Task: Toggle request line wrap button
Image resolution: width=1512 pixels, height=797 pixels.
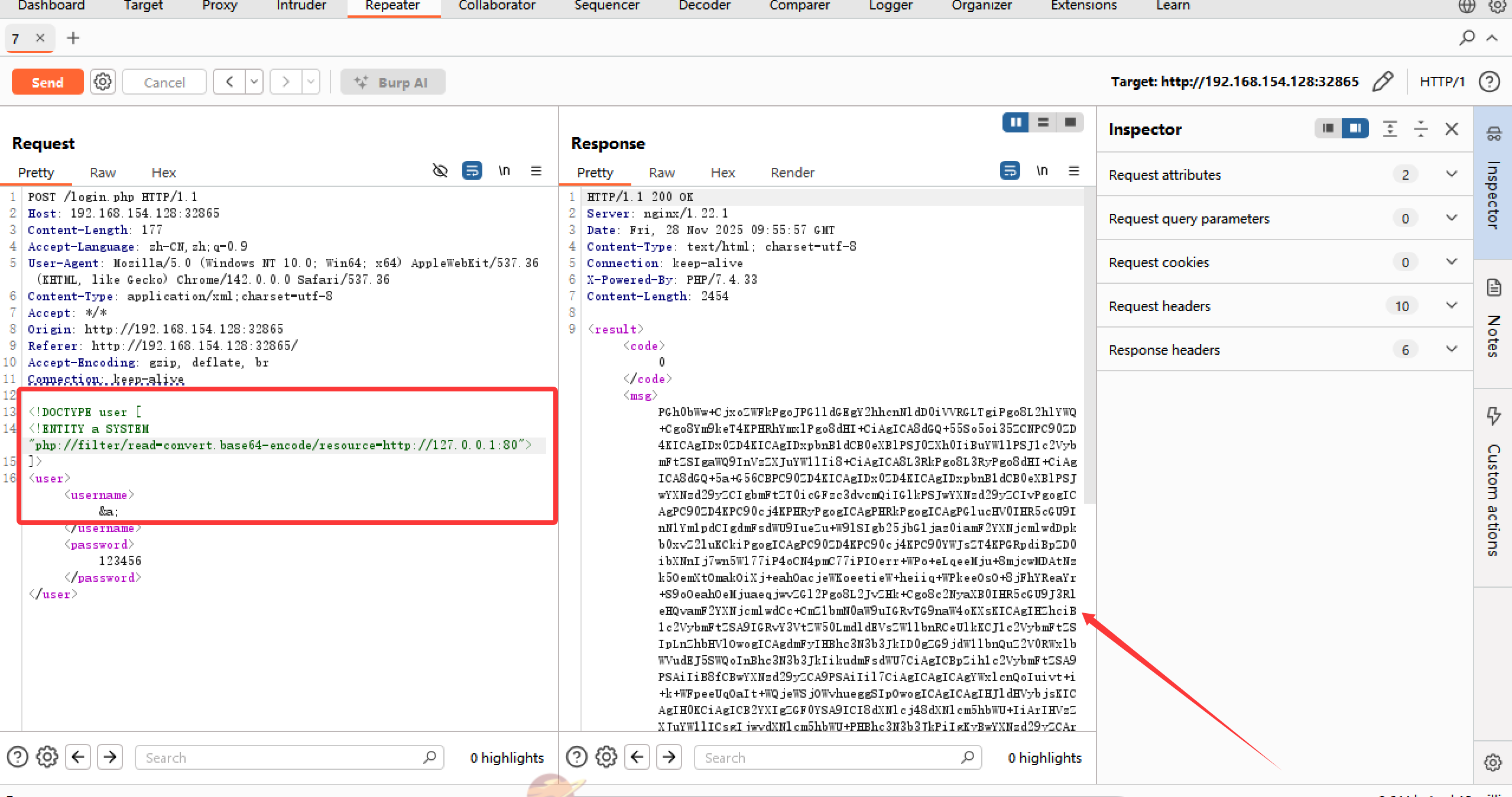Action: (472, 171)
